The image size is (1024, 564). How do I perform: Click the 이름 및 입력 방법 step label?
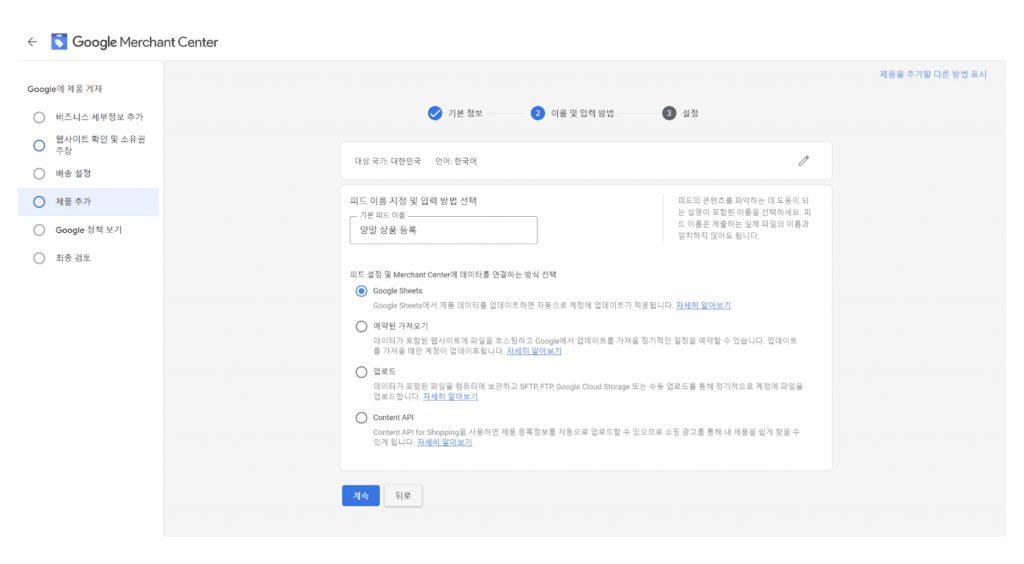(582, 114)
